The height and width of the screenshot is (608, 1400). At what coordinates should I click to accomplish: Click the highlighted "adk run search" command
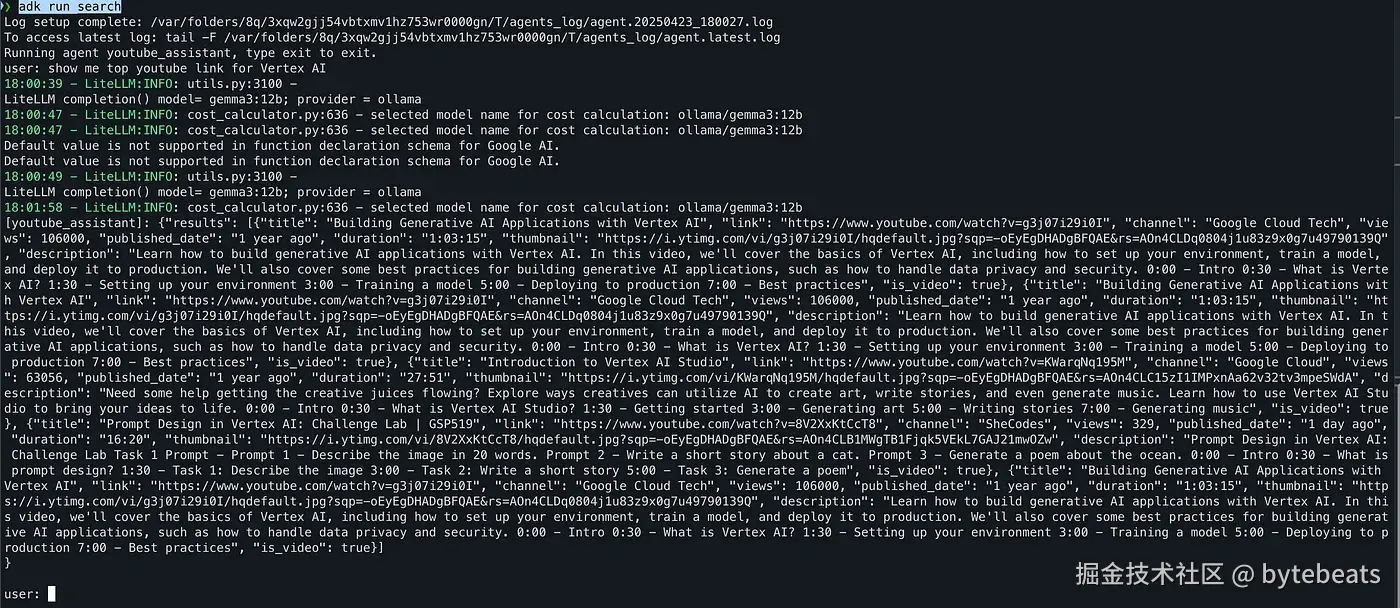pyautogui.click(x=70, y=7)
